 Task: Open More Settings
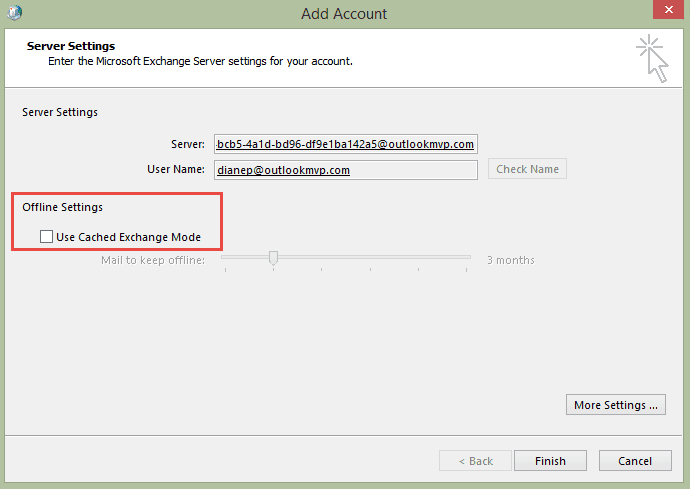(x=616, y=404)
